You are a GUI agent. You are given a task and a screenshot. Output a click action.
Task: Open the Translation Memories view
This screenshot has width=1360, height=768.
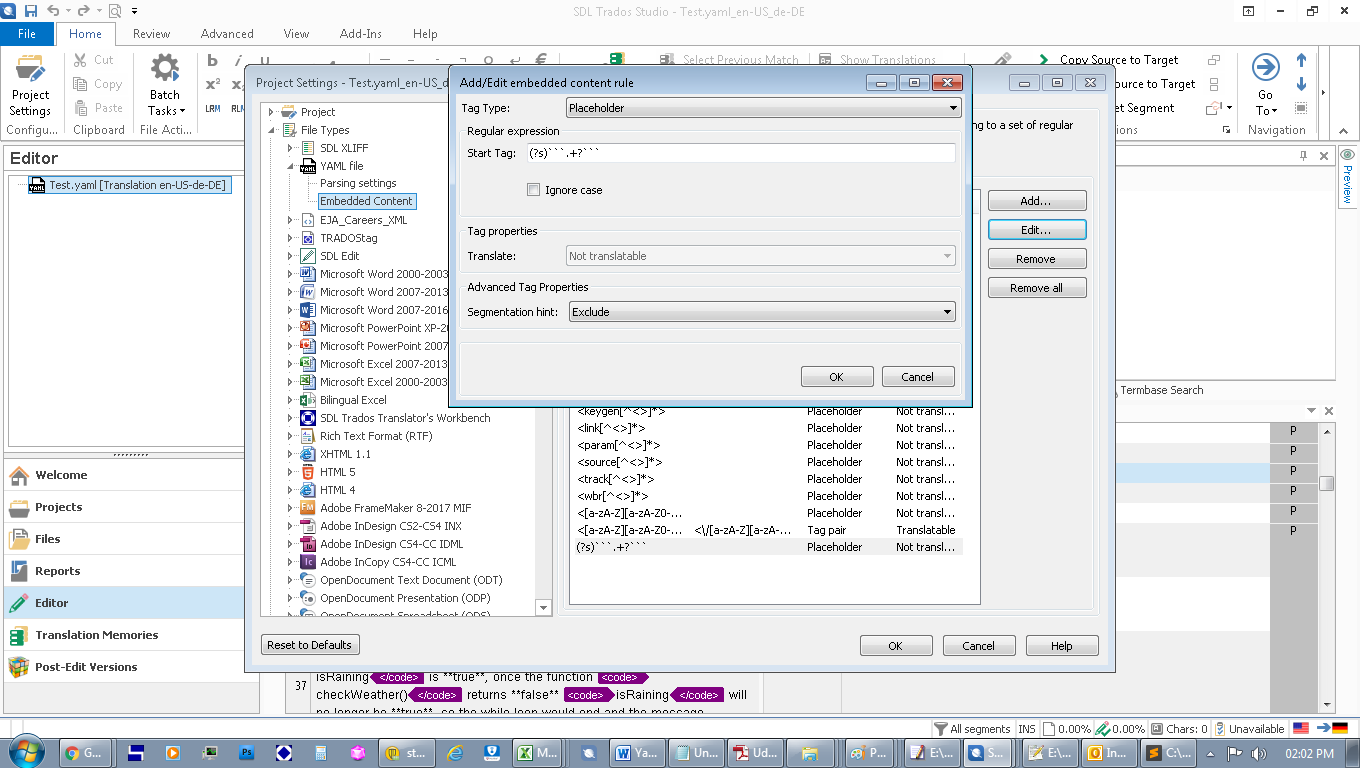96,635
